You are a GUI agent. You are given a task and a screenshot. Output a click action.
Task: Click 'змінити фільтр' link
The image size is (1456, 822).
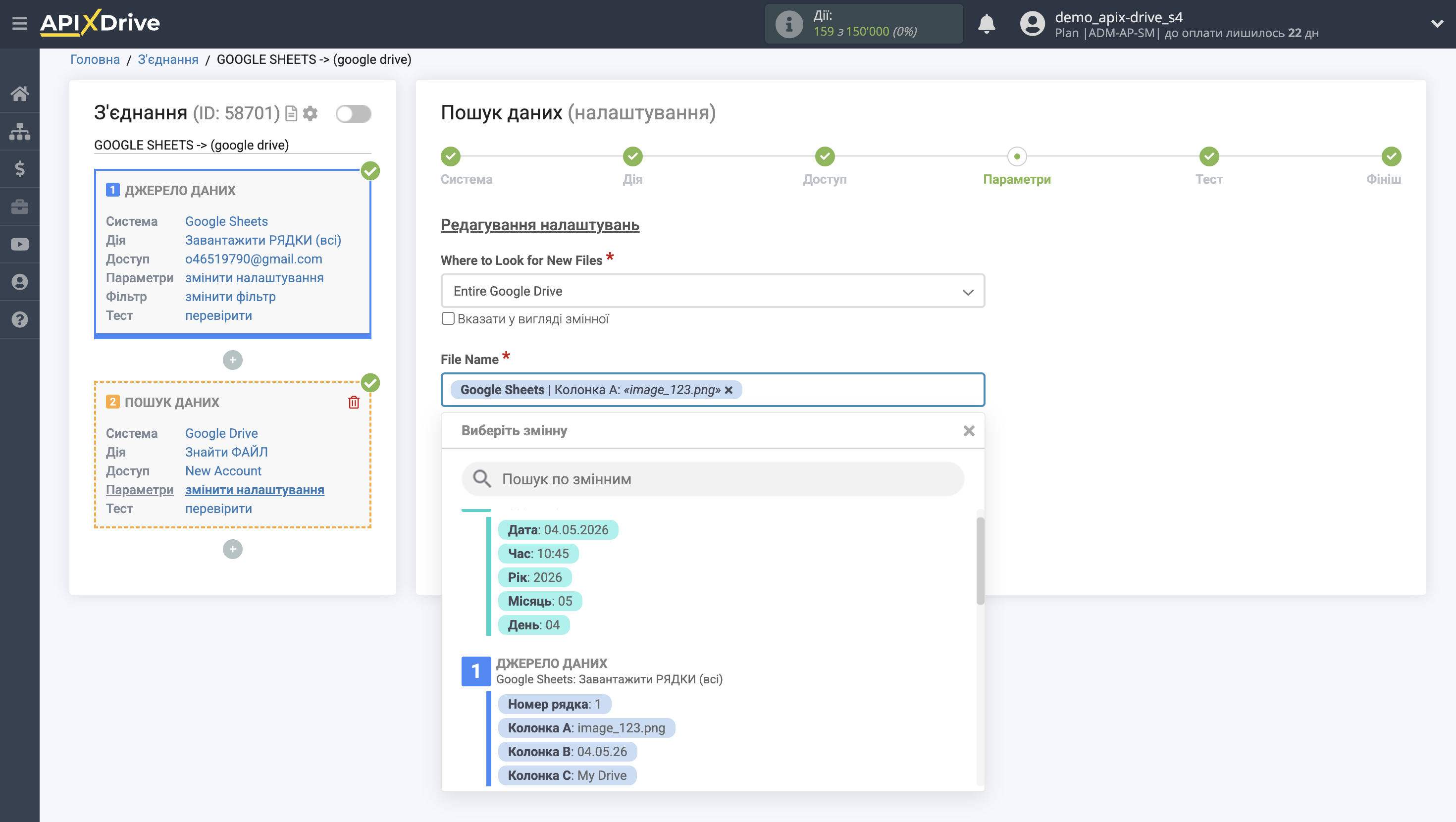coord(231,297)
